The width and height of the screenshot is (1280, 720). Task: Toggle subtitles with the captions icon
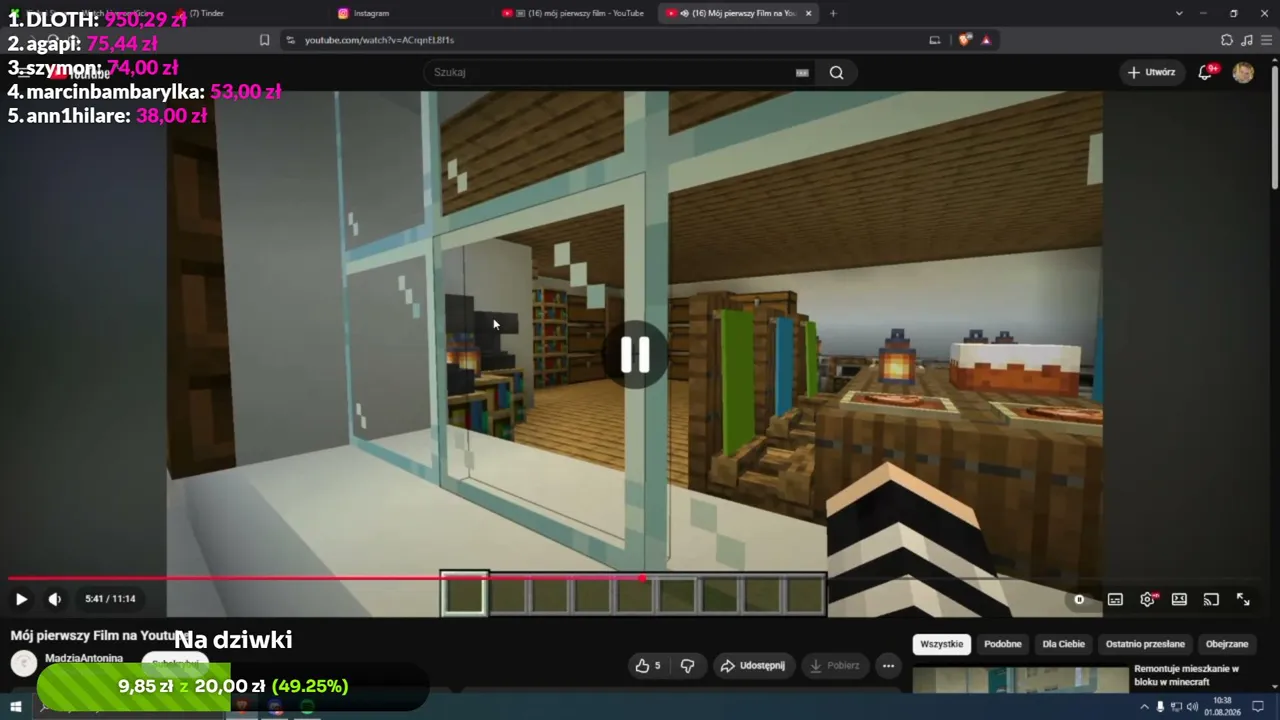click(x=1115, y=599)
